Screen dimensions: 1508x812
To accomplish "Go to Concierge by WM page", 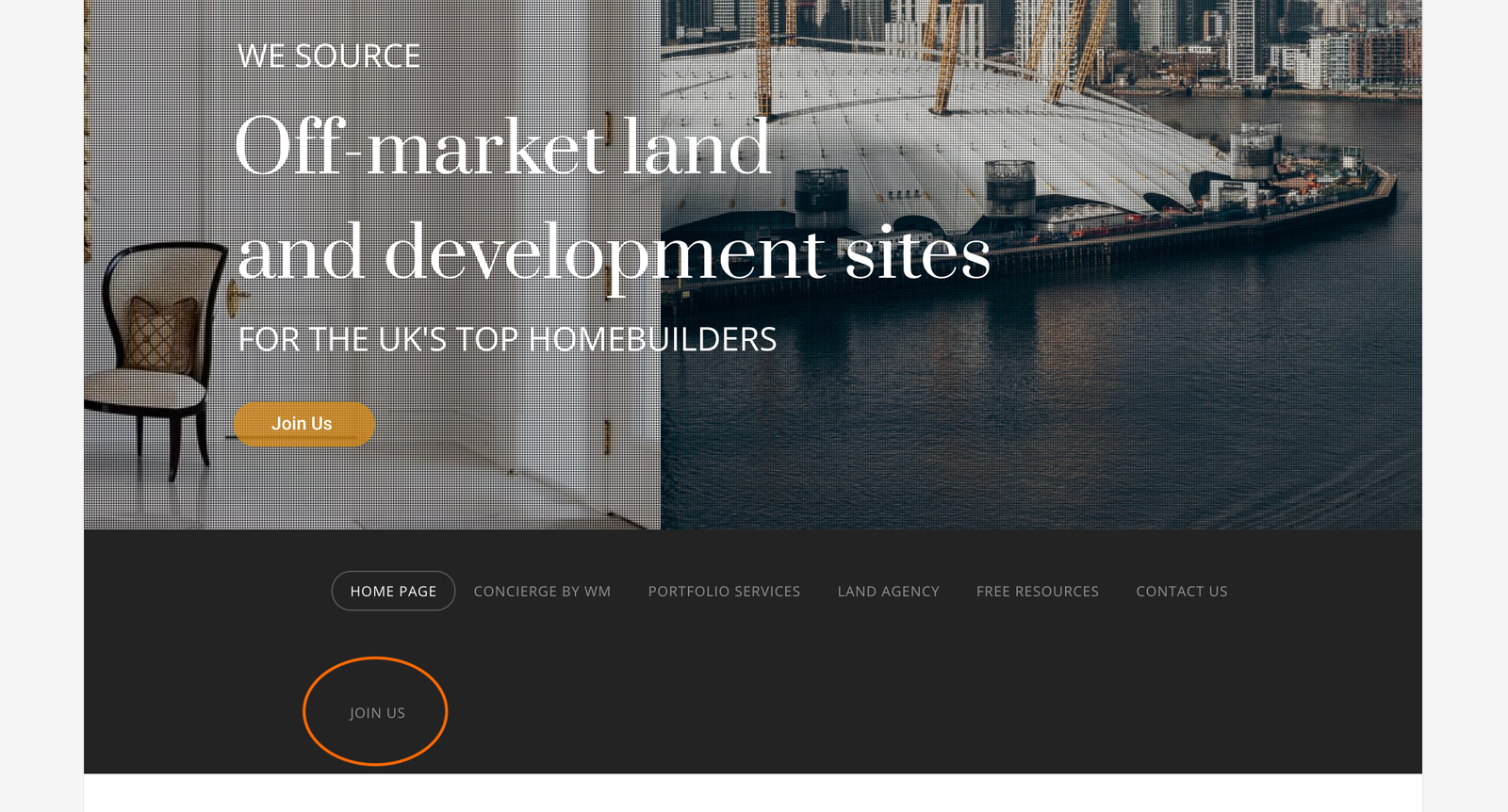I will tap(542, 592).
